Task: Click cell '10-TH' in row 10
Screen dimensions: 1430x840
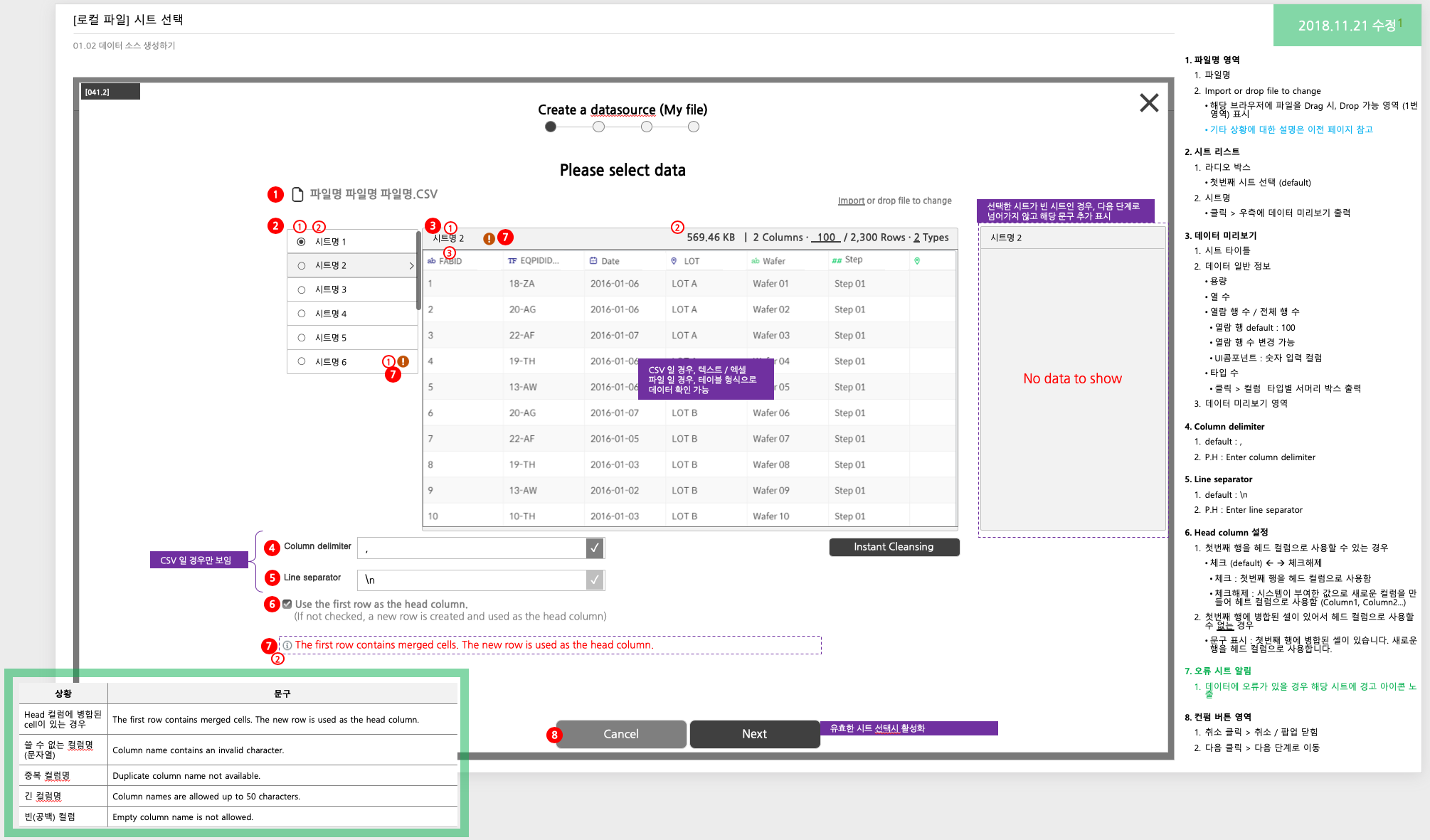Action: [522, 516]
